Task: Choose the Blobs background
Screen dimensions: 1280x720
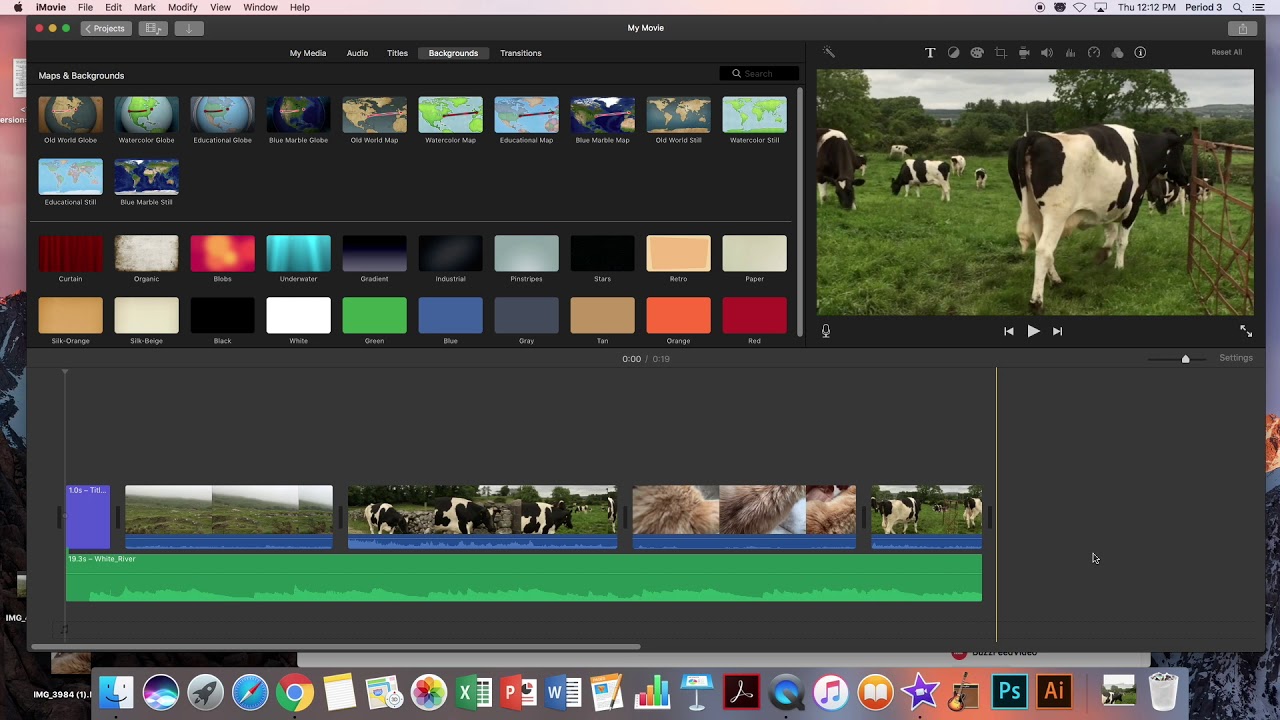Action: pyautogui.click(x=222, y=254)
